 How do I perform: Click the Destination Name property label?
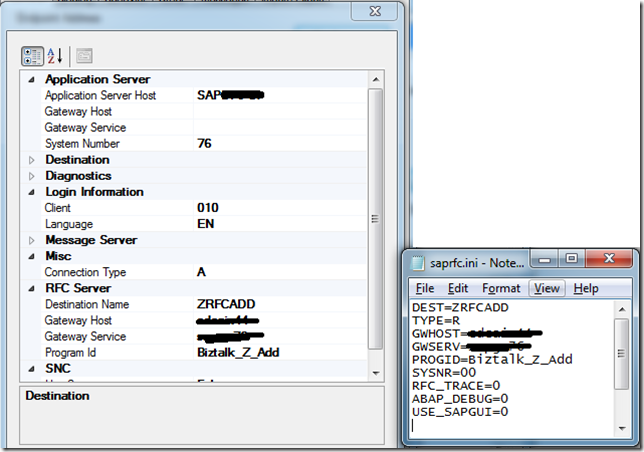(x=87, y=305)
